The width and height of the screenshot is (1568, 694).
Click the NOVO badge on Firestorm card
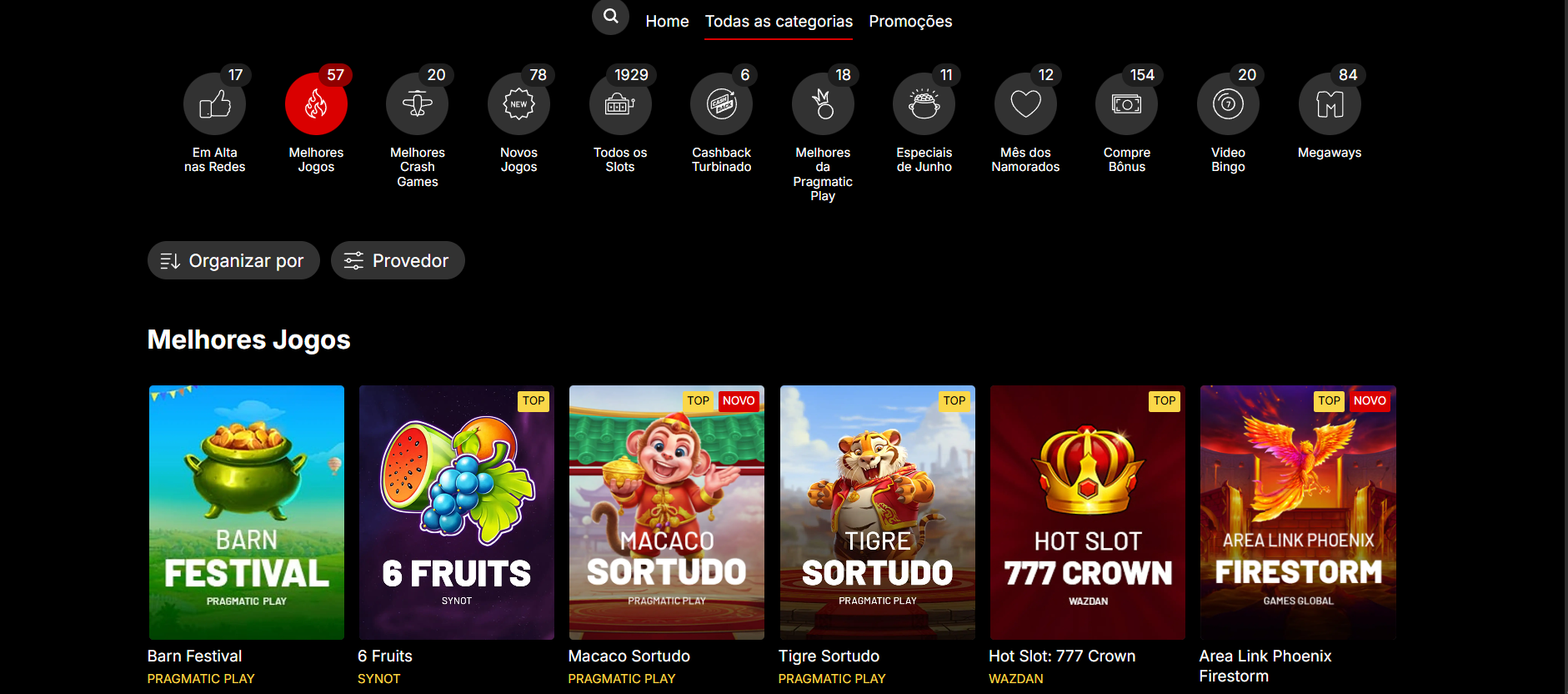click(x=1370, y=401)
